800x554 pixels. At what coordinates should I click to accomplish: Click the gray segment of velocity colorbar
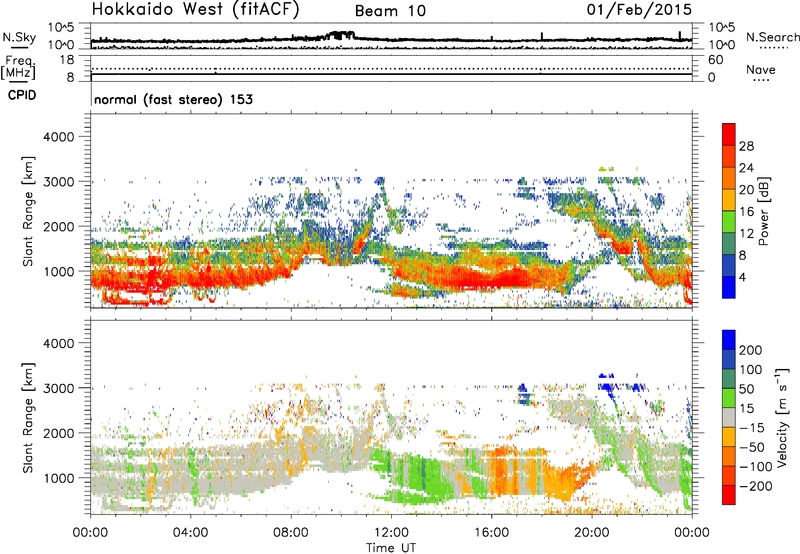pos(729,417)
